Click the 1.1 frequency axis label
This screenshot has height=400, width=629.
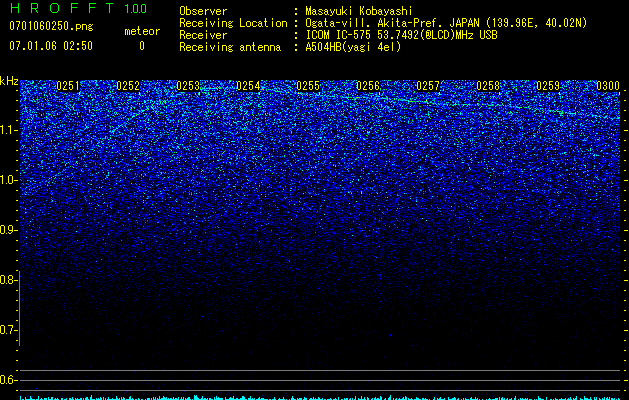[x=8, y=130]
